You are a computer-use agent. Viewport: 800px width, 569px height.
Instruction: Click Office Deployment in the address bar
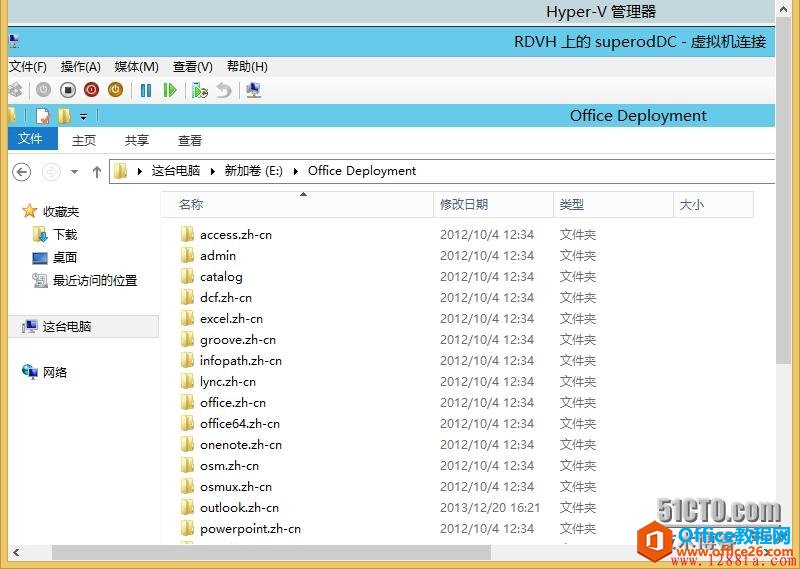pyautogui.click(x=362, y=171)
